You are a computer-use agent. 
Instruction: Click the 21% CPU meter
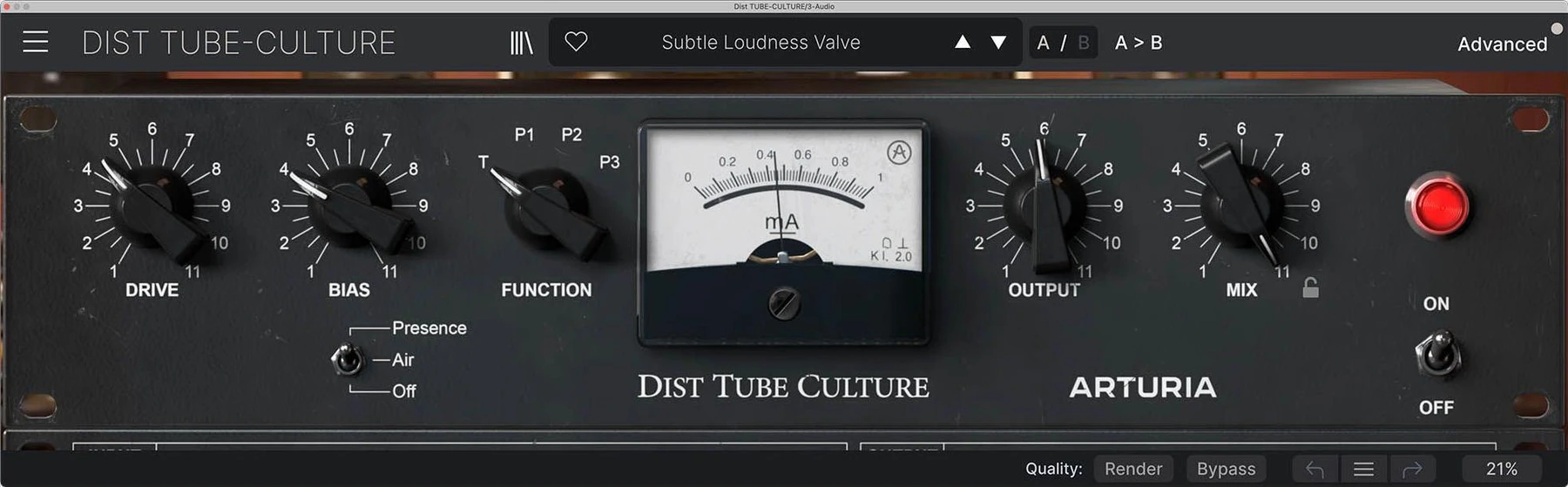point(1502,469)
